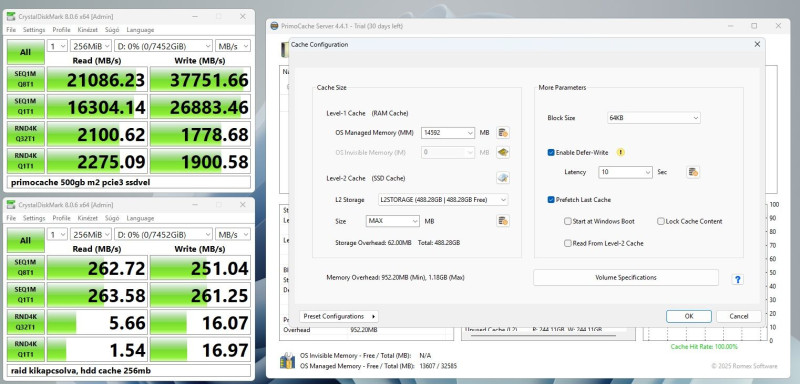Screen dimensions: 800x384
Task: Open test count dropdown in top CrystalDiskMark
Action: coord(57,46)
